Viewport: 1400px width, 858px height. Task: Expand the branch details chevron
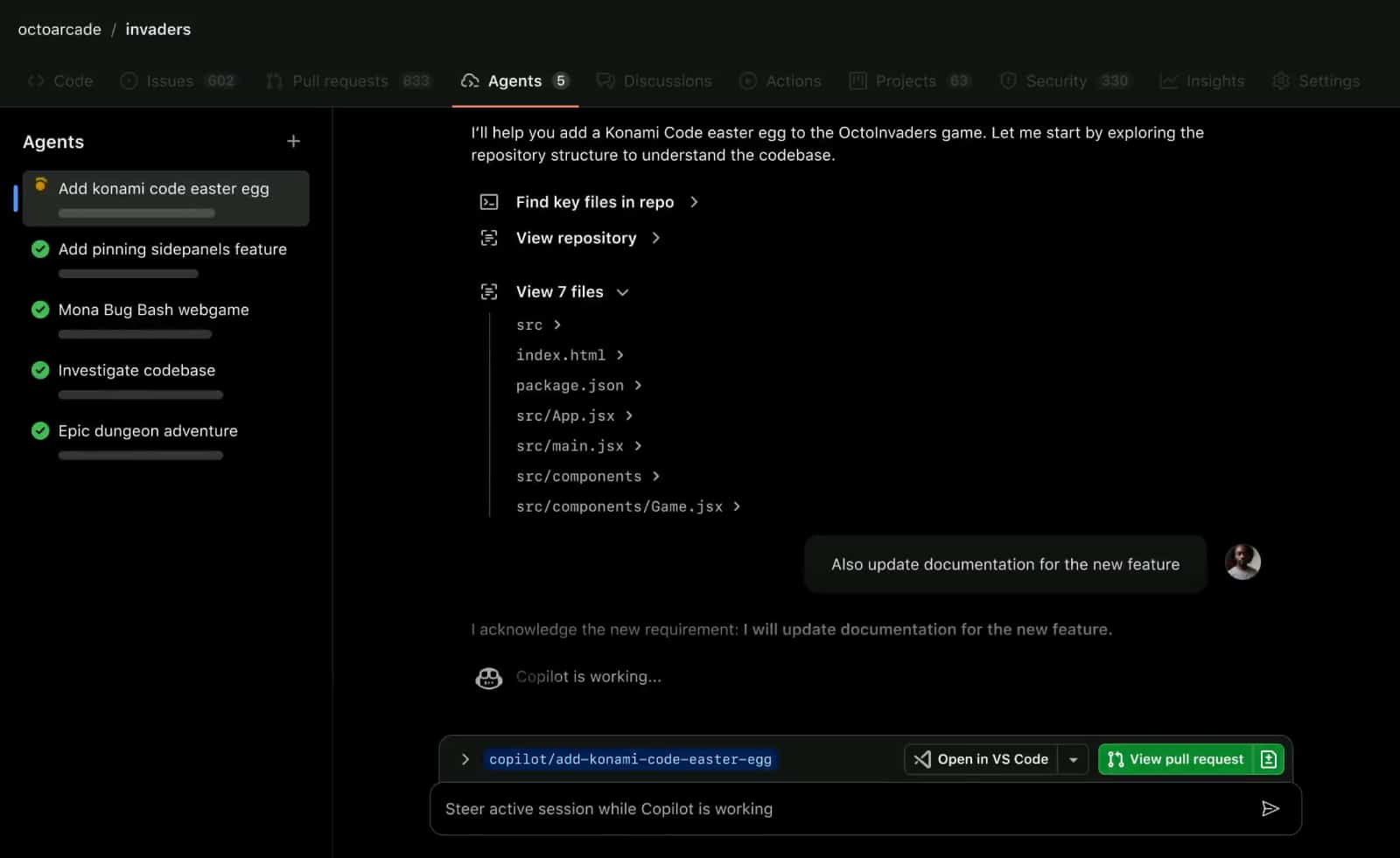465,759
